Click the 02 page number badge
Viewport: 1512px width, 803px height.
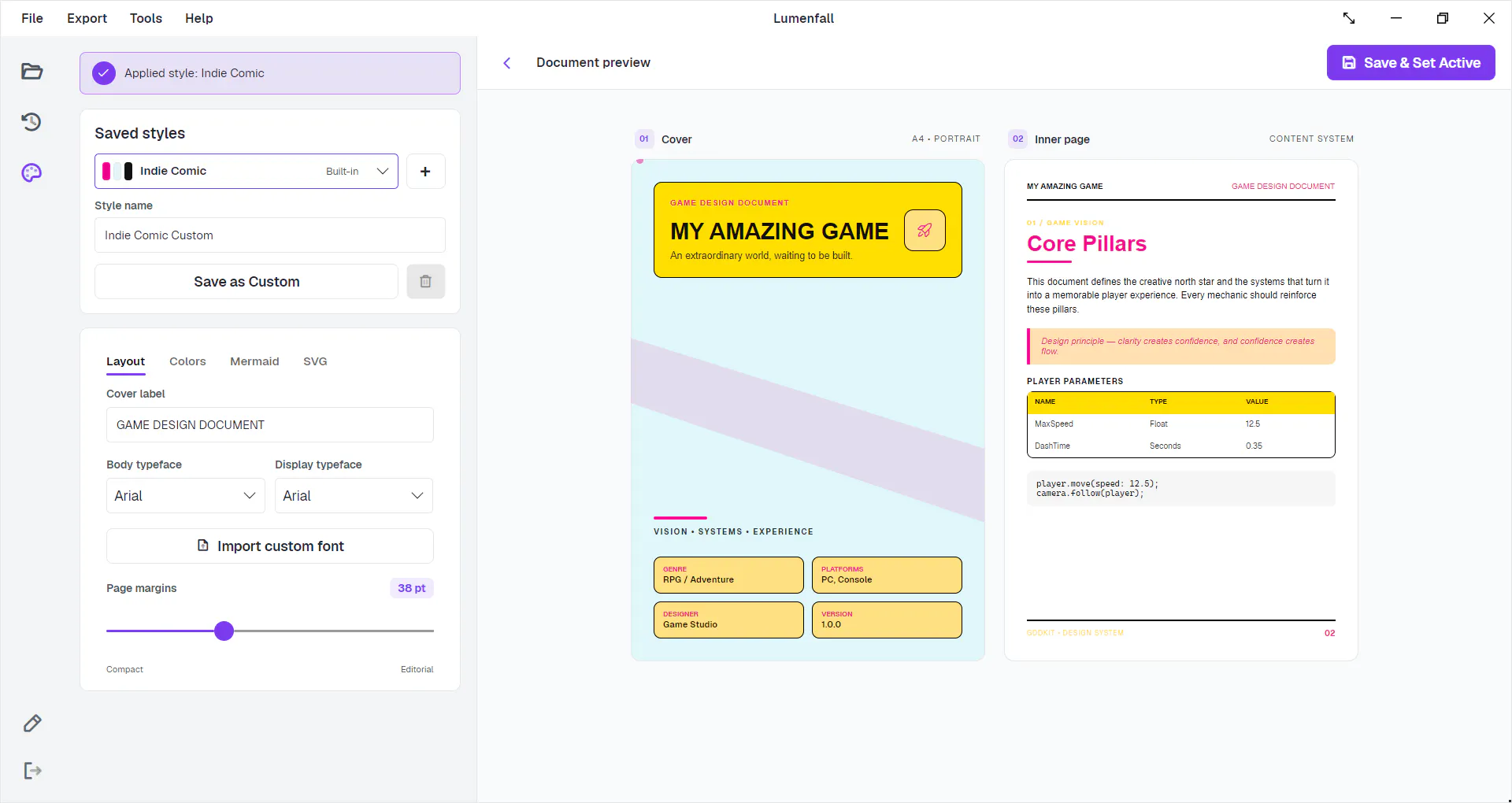coord(1018,139)
